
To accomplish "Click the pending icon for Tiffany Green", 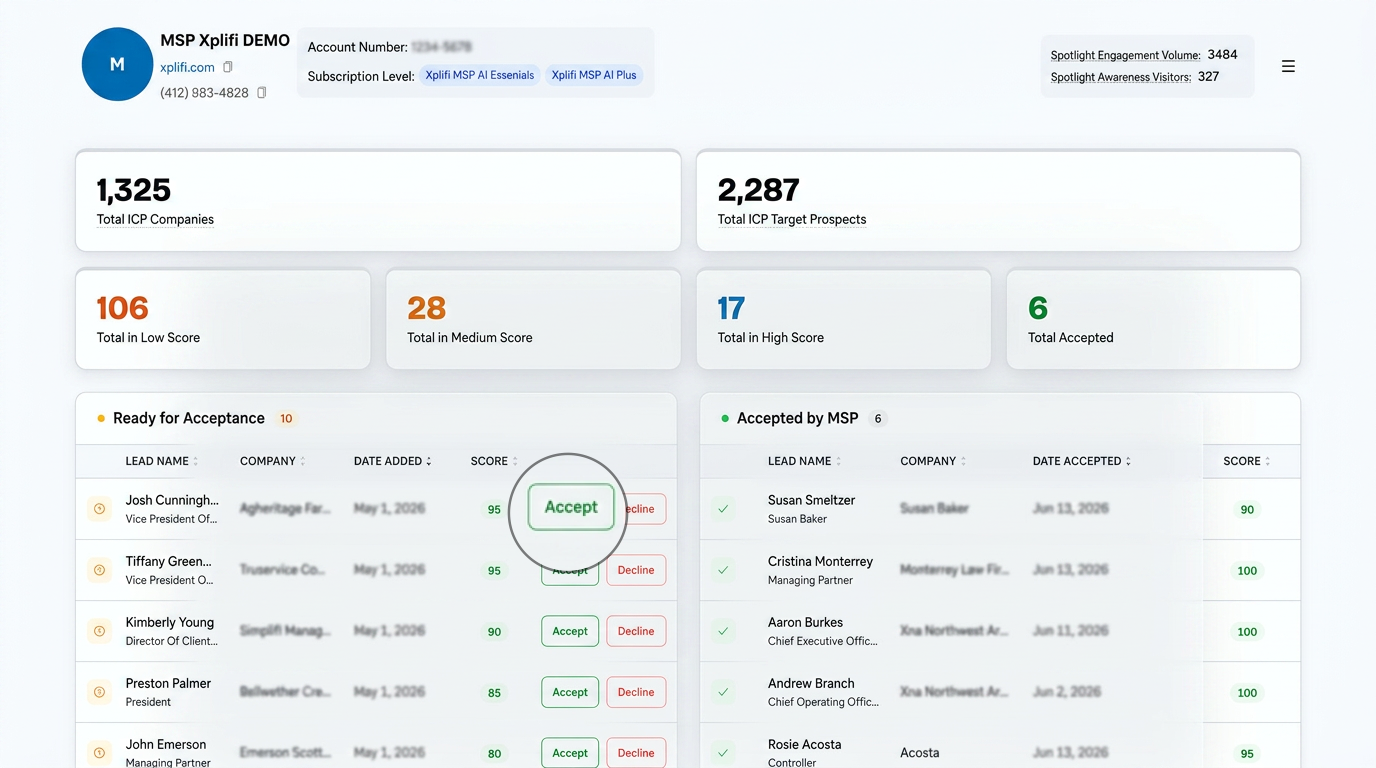I will (x=99, y=570).
